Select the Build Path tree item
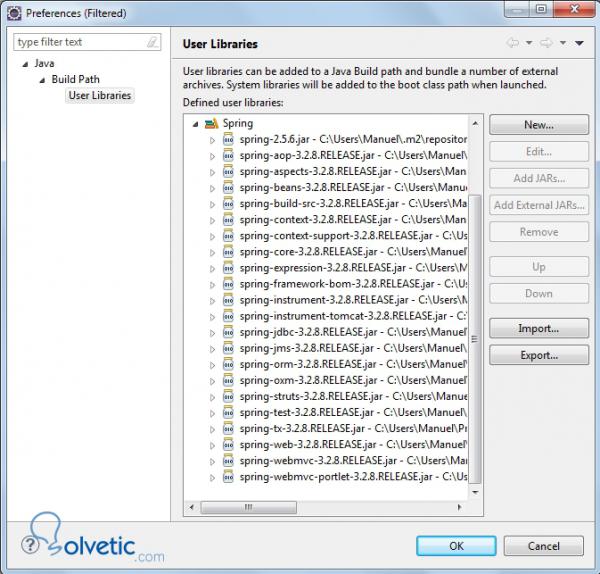600x574 pixels. pos(75,79)
